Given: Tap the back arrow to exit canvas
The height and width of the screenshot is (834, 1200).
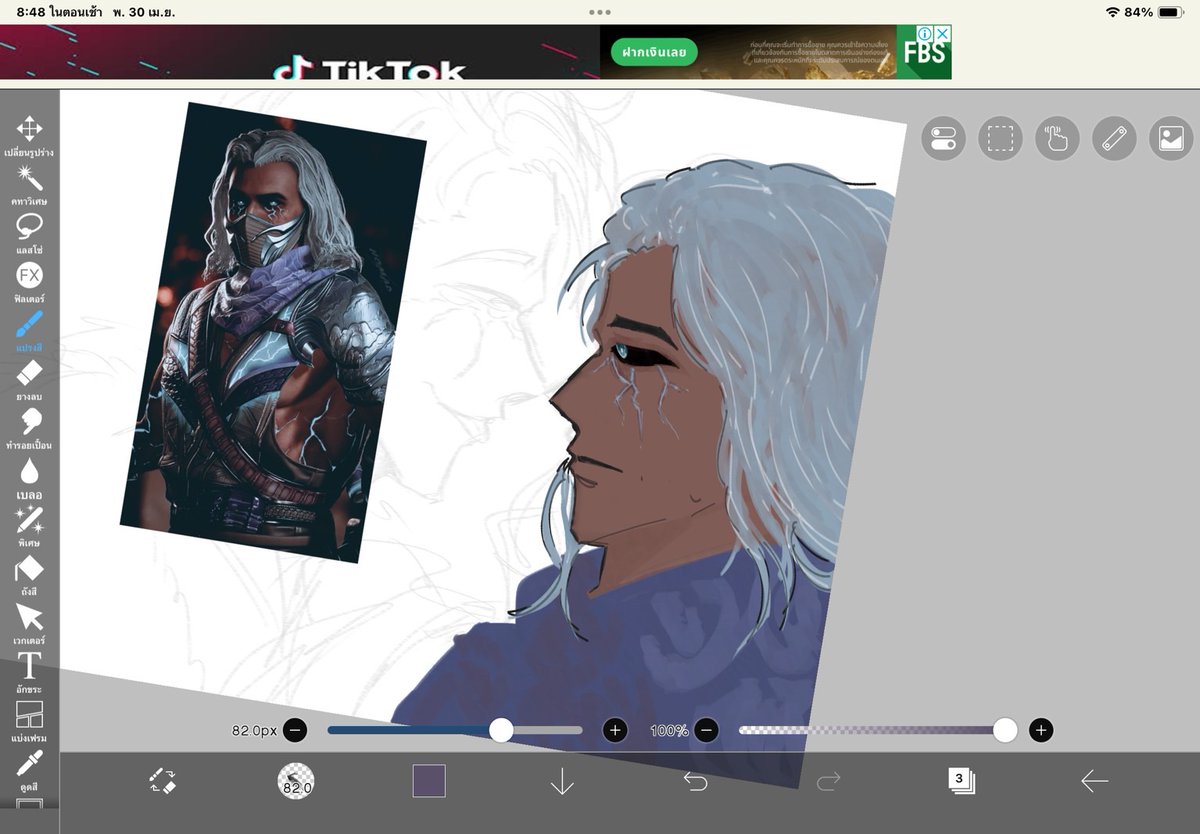Looking at the screenshot, I should click(1094, 781).
